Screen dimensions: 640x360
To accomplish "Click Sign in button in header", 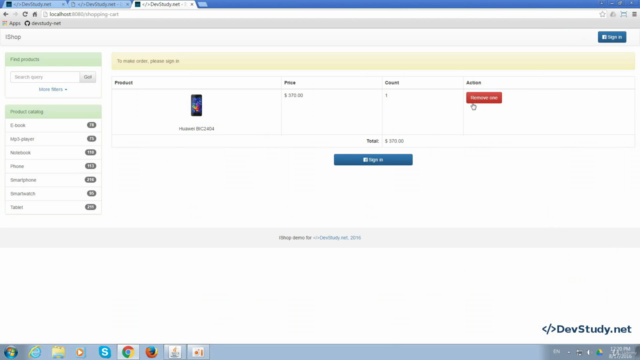I will [612, 37].
